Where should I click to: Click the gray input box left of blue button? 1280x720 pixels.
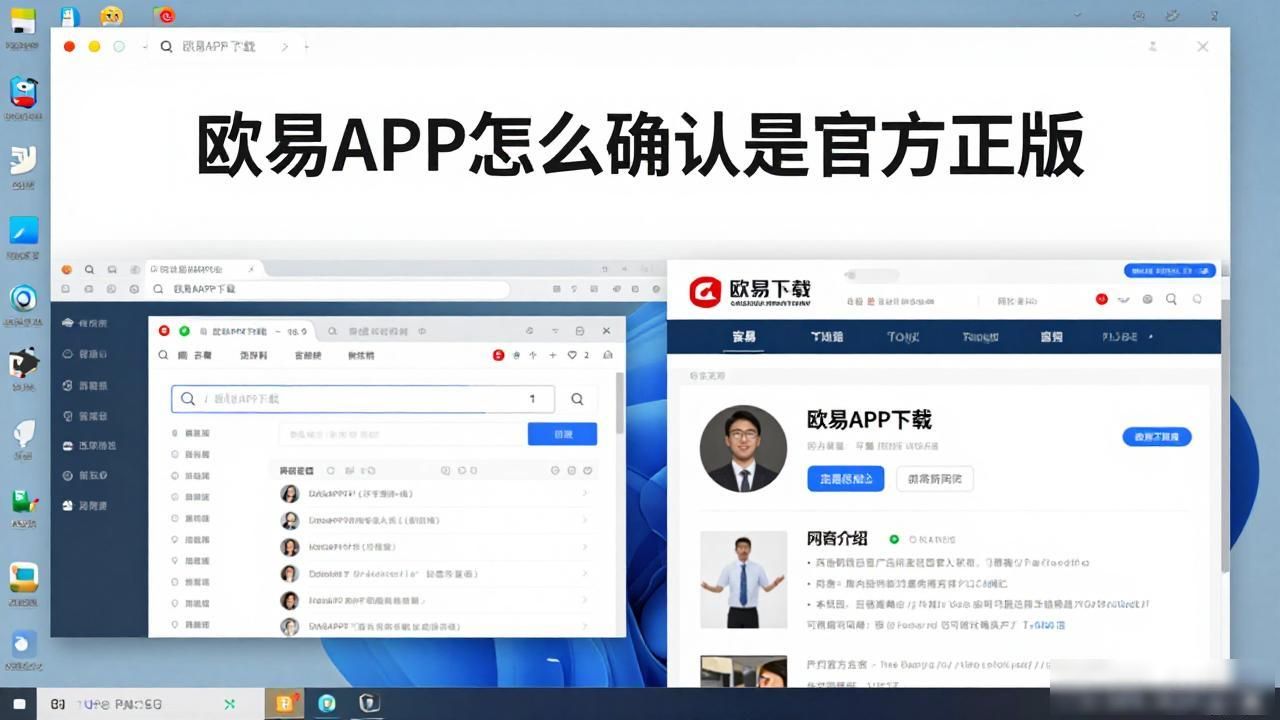(x=402, y=434)
